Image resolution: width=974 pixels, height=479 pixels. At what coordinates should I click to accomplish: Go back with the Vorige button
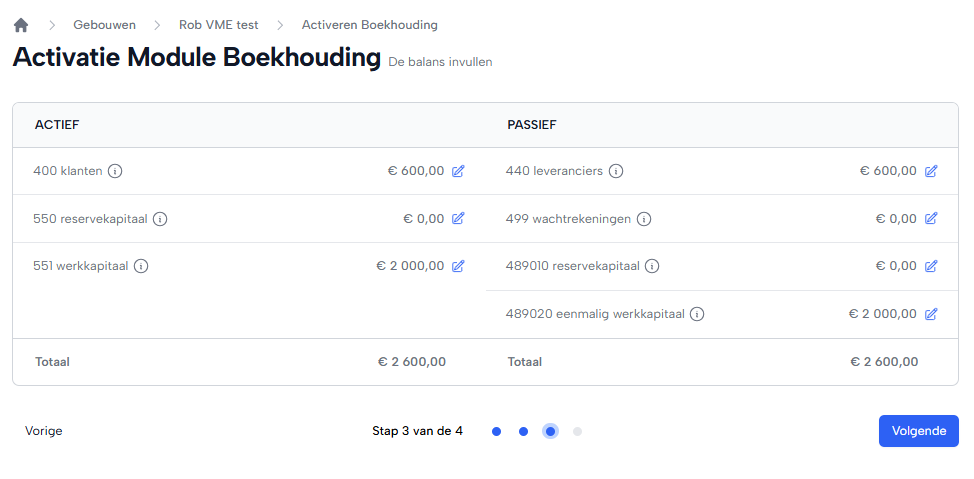44,431
